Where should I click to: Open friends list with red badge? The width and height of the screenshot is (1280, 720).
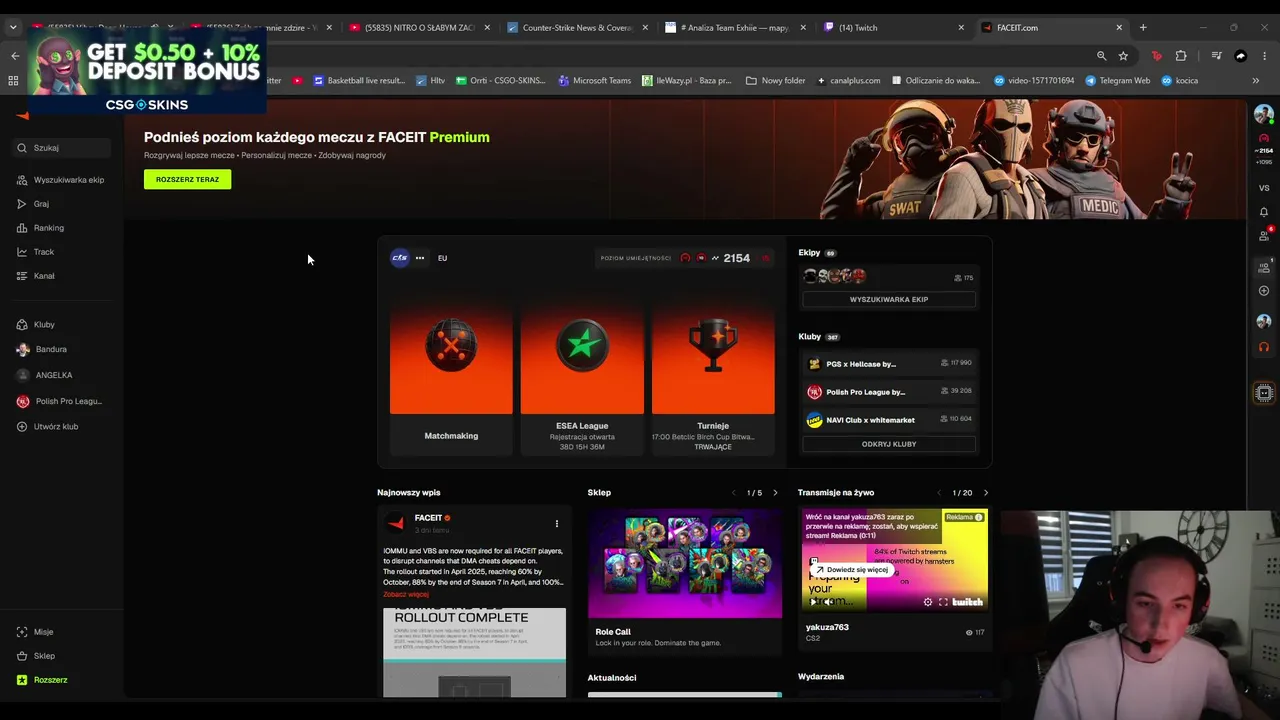pyautogui.click(x=1265, y=235)
